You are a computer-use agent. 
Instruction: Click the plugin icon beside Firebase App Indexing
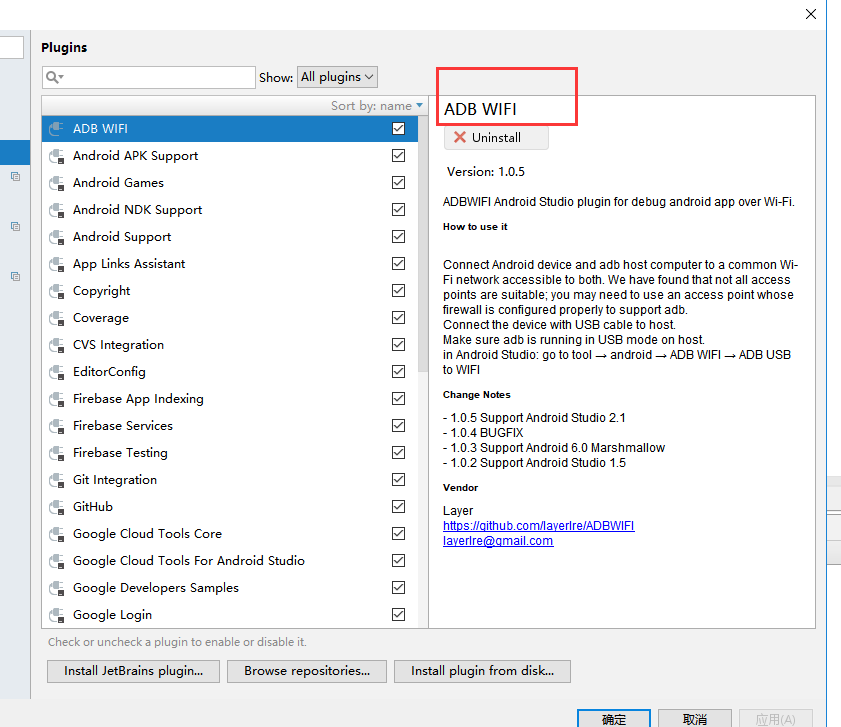point(56,399)
